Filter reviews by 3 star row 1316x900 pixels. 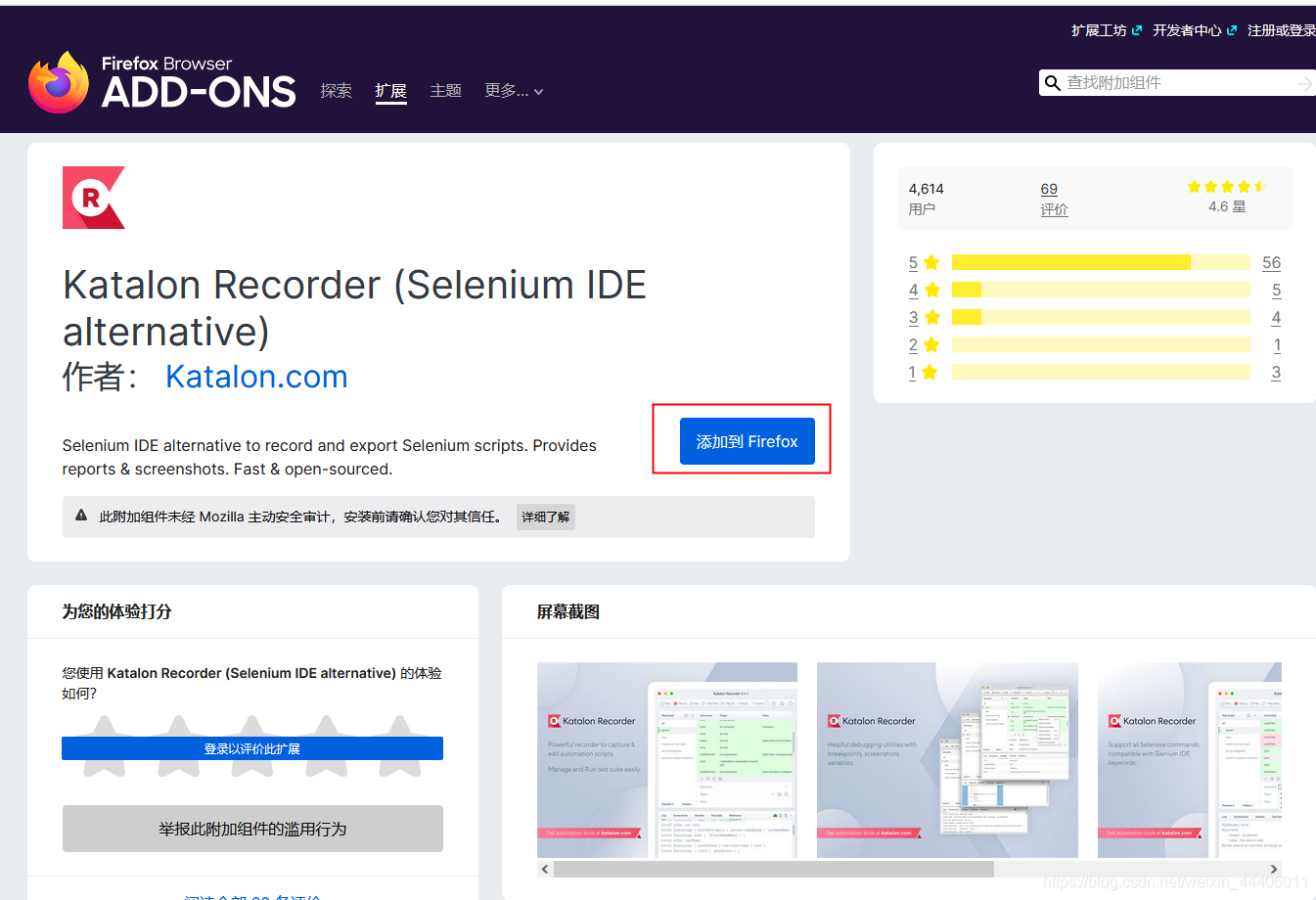1094,317
